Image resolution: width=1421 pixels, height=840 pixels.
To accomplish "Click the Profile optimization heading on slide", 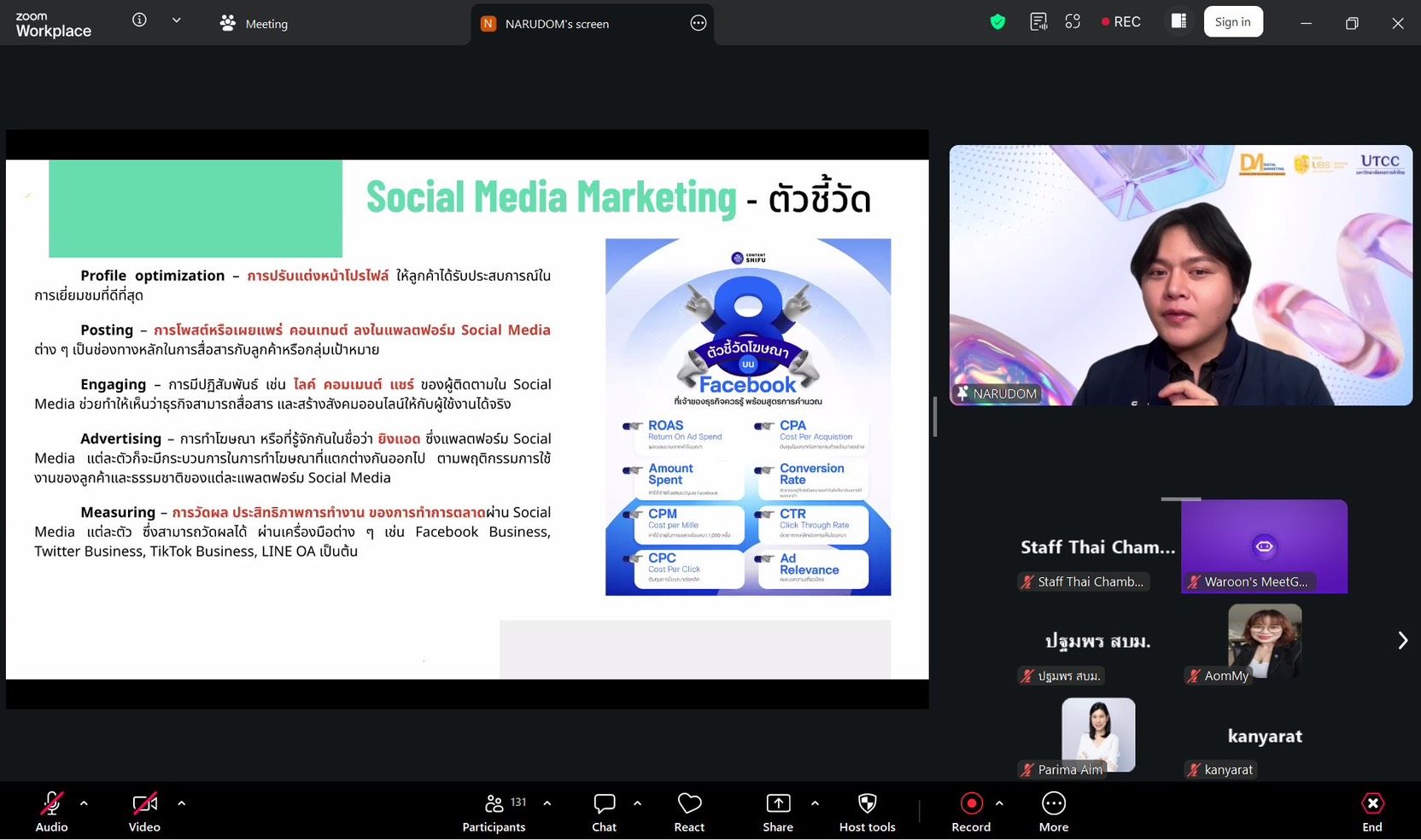I will [x=152, y=276].
